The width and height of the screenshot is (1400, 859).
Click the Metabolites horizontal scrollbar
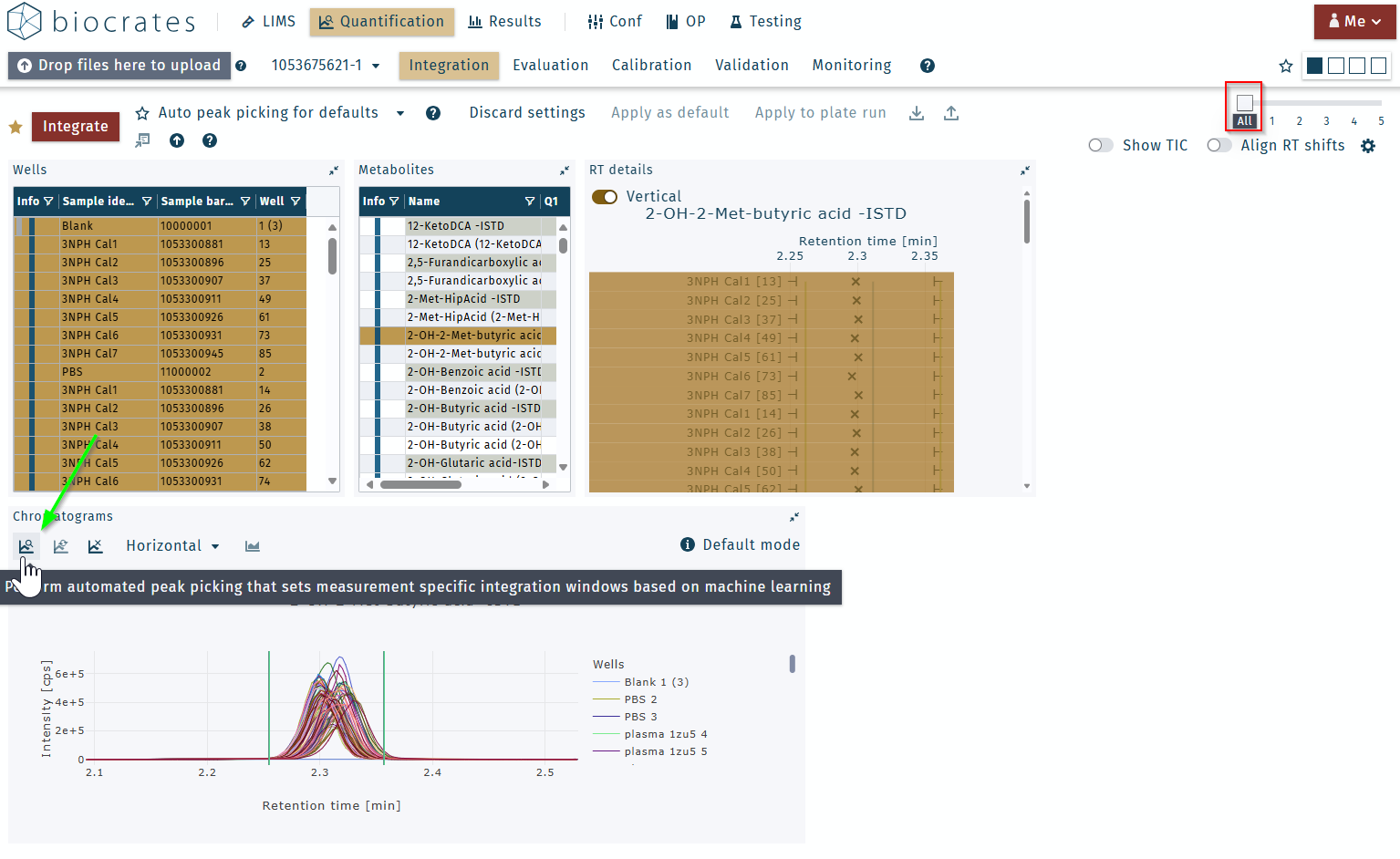coord(420,485)
